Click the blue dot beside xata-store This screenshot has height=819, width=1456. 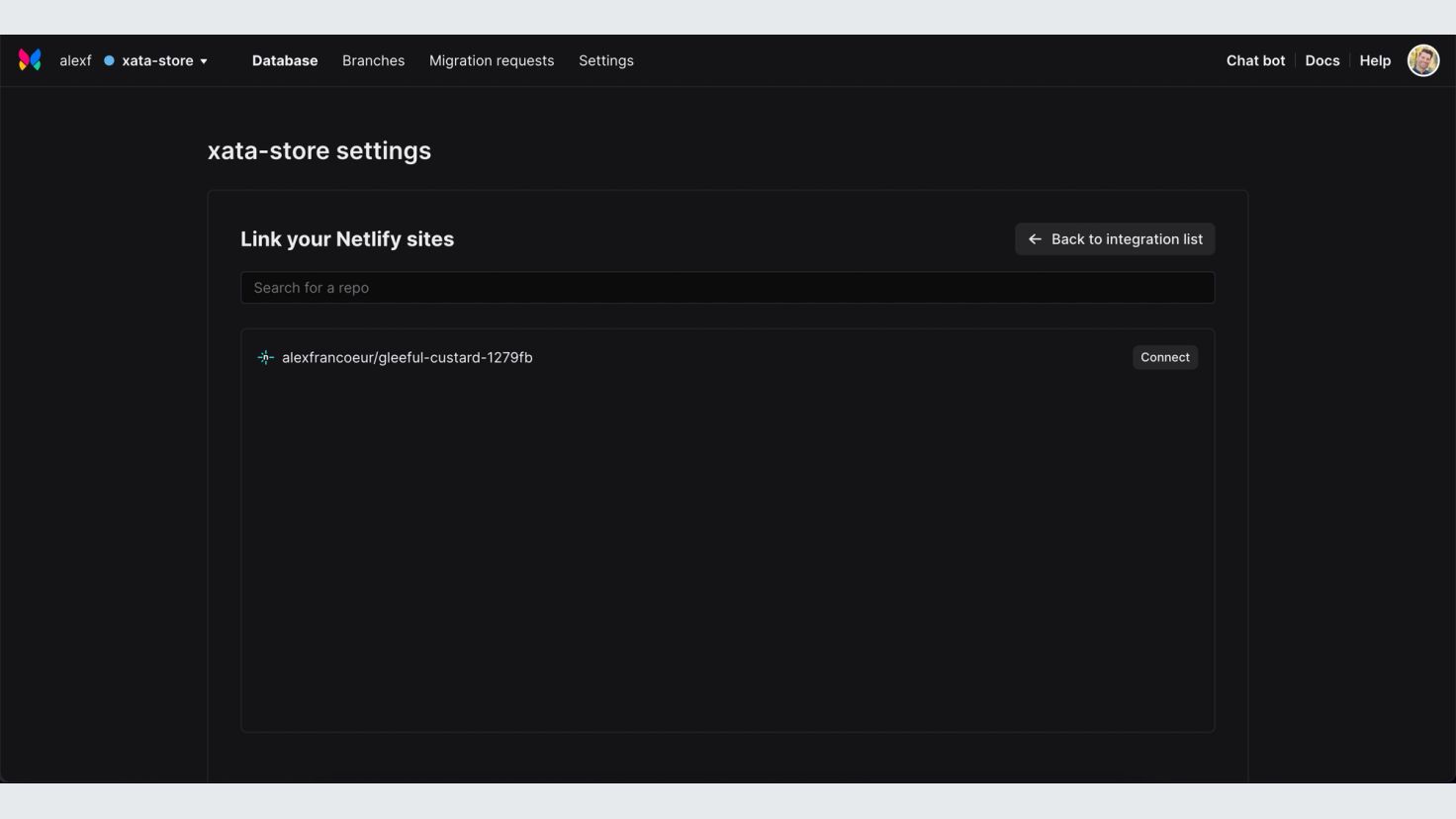pyautogui.click(x=109, y=60)
